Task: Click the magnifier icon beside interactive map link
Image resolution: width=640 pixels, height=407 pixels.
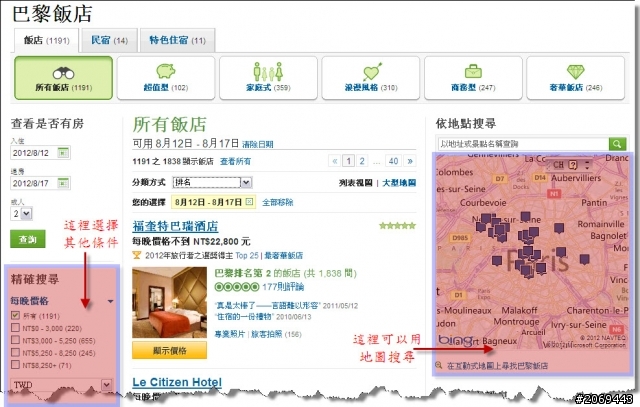Action: point(439,365)
